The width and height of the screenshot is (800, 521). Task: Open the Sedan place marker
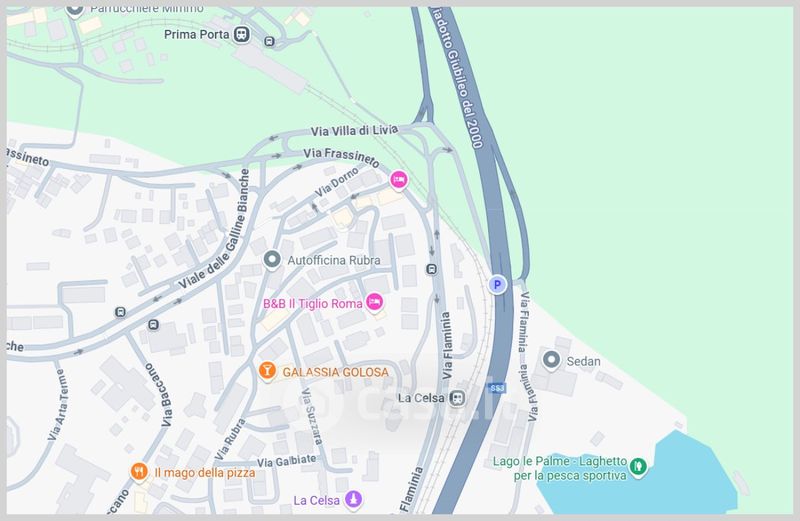(x=551, y=360)
